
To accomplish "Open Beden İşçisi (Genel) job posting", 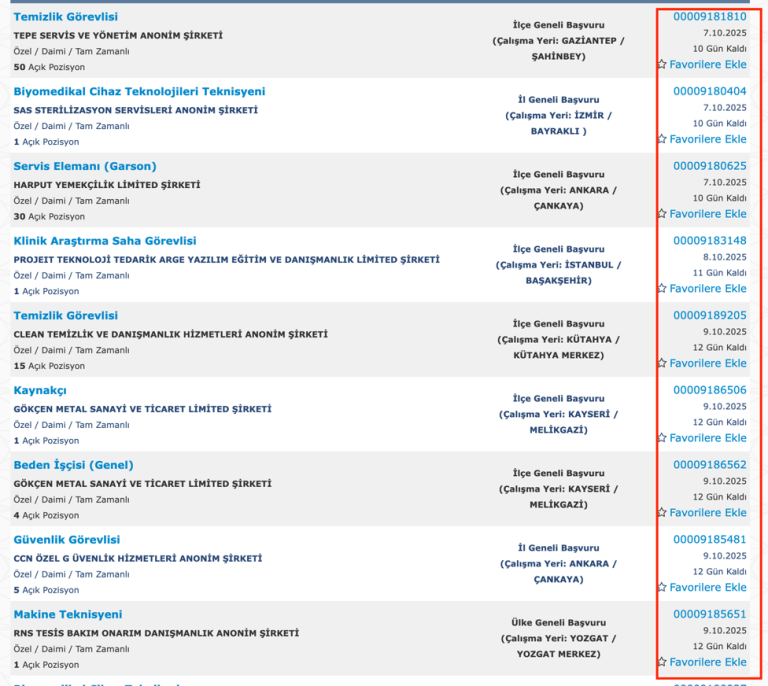I will point(73,465).
